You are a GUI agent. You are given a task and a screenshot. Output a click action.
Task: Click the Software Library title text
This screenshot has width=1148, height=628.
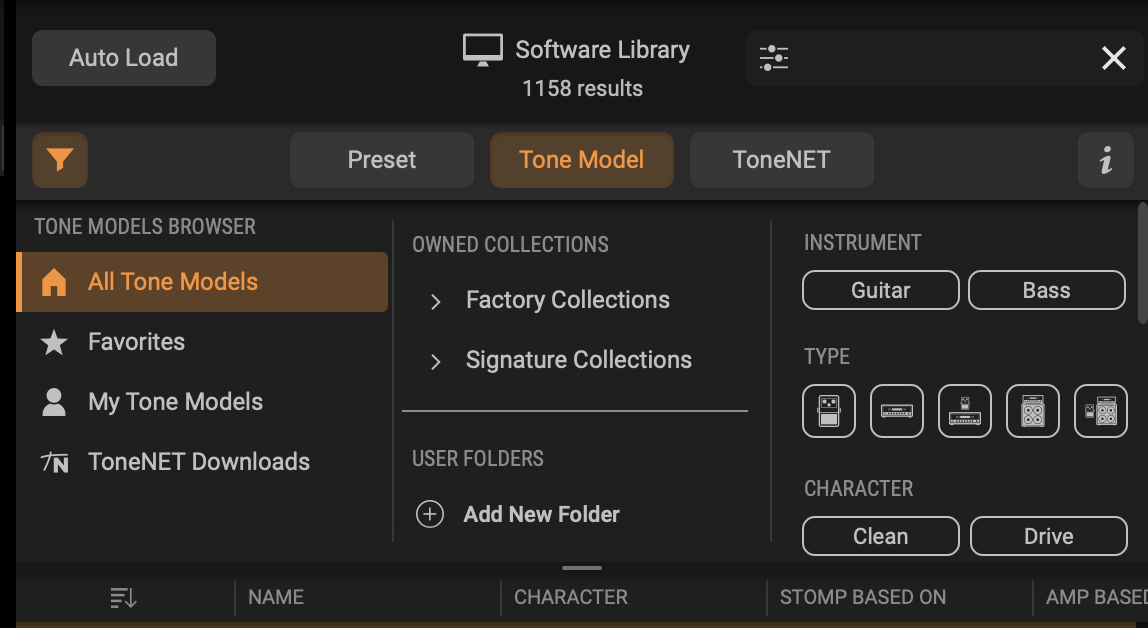tap(602, 50)
